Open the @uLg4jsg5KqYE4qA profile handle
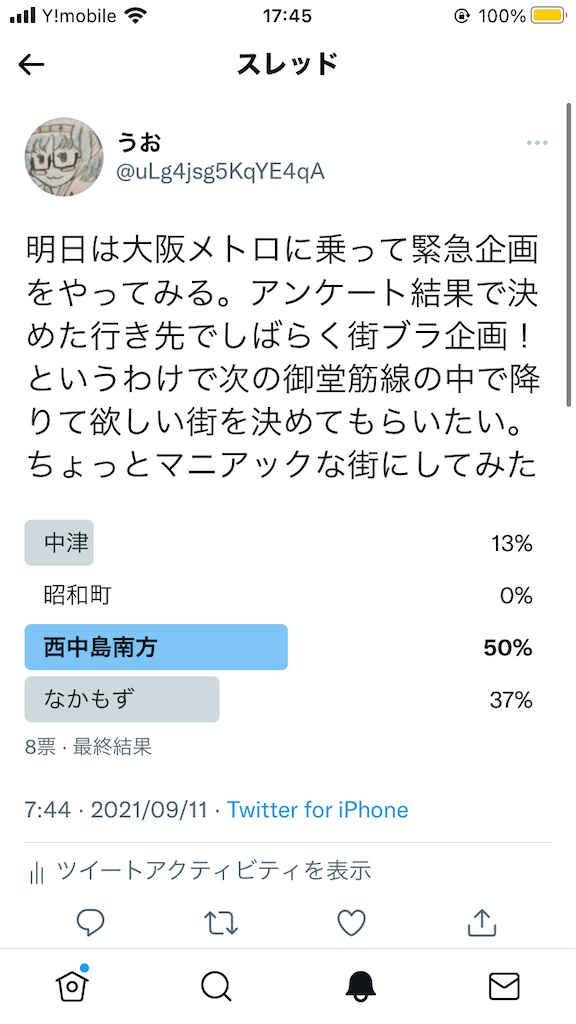The image size is (576, 1024). pyautogui.click(x=220, y=172)
